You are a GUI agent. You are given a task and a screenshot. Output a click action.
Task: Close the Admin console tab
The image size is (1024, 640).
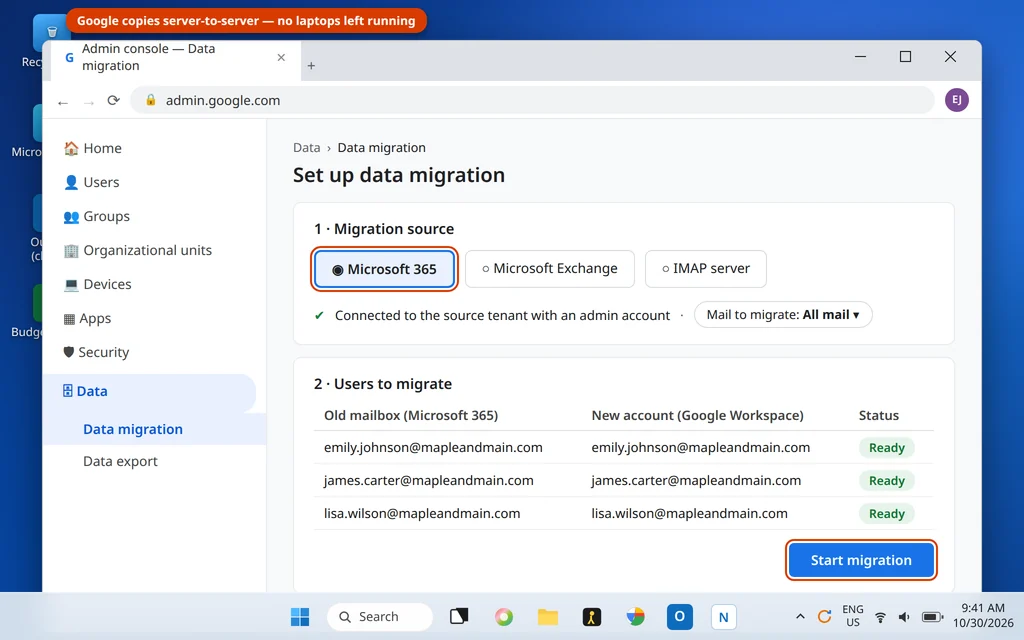coord(281,57)
